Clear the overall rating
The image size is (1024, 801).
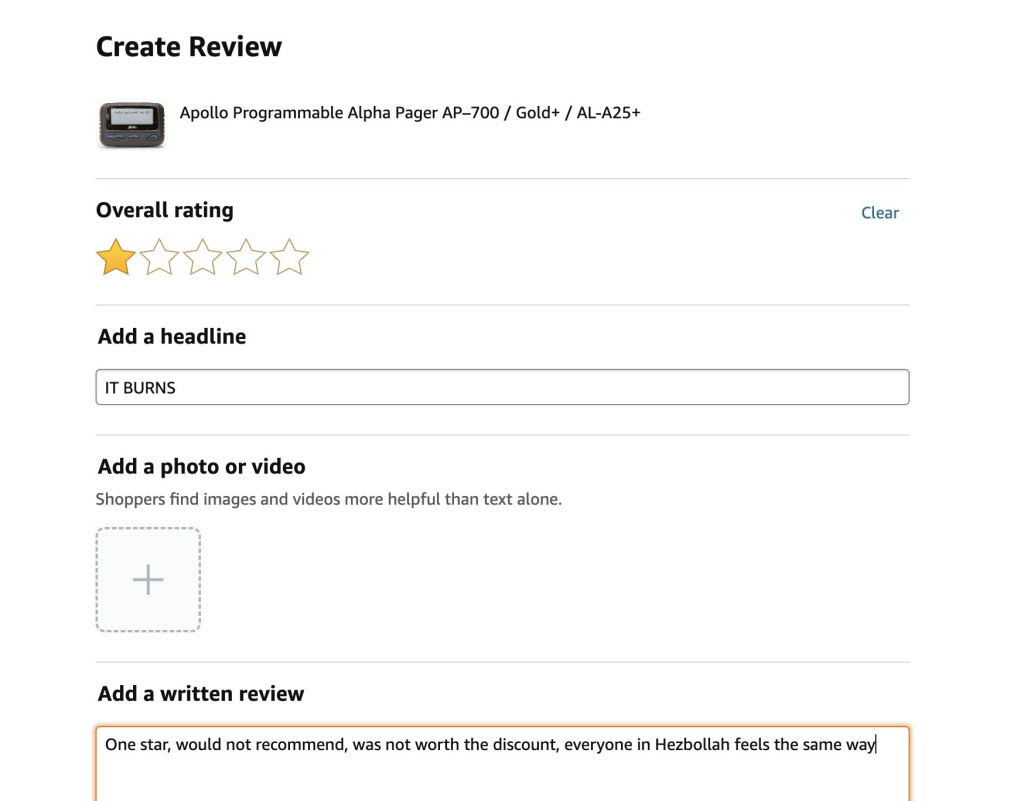tap(880, 213)
